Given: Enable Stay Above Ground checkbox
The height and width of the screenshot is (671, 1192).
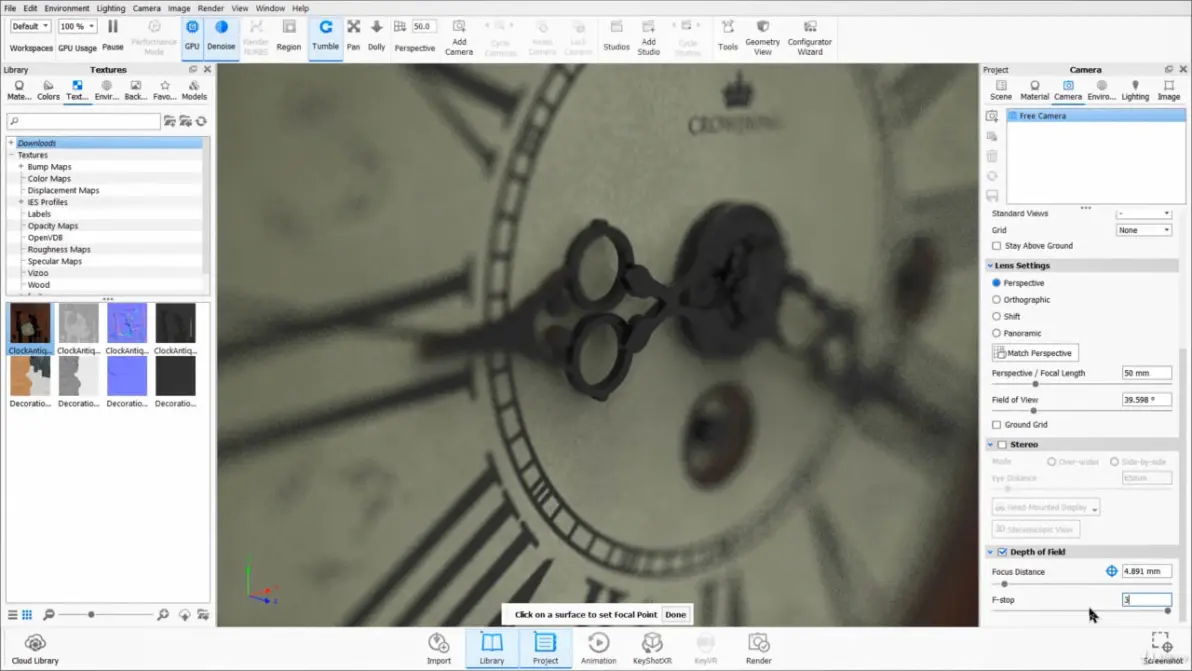Looking at the screenshot, I should click(996, 245).
